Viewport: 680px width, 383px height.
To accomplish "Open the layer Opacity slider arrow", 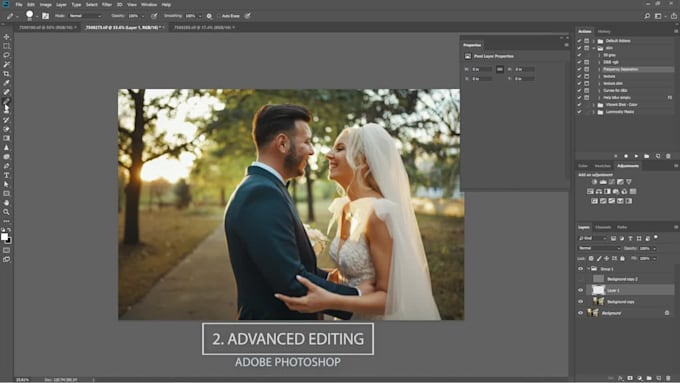I will pyautogui.click(x=654, y=249).
